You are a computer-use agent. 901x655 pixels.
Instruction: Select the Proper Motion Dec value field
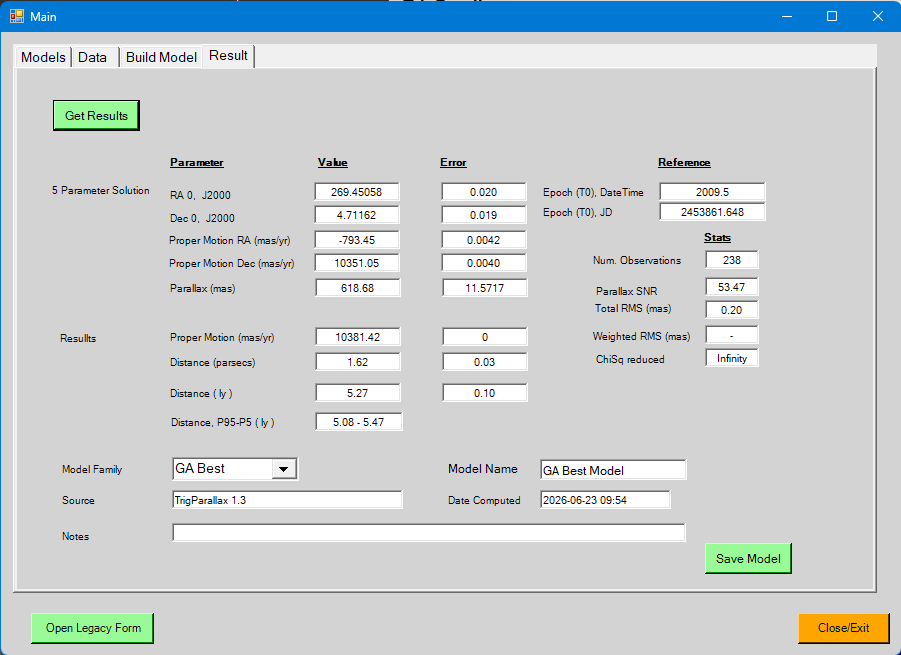[357, 263]
